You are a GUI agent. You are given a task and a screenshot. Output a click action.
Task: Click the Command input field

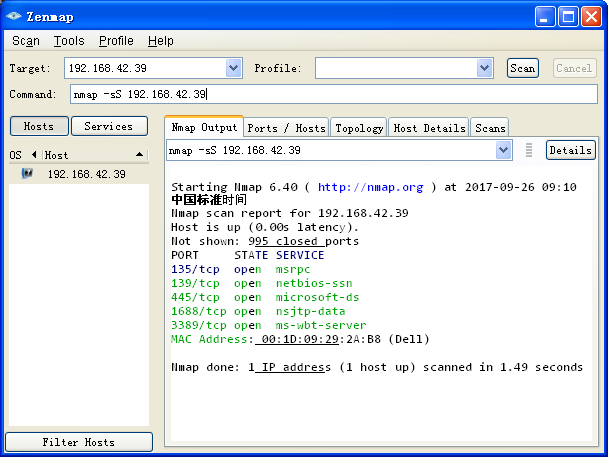click(333, 94)
